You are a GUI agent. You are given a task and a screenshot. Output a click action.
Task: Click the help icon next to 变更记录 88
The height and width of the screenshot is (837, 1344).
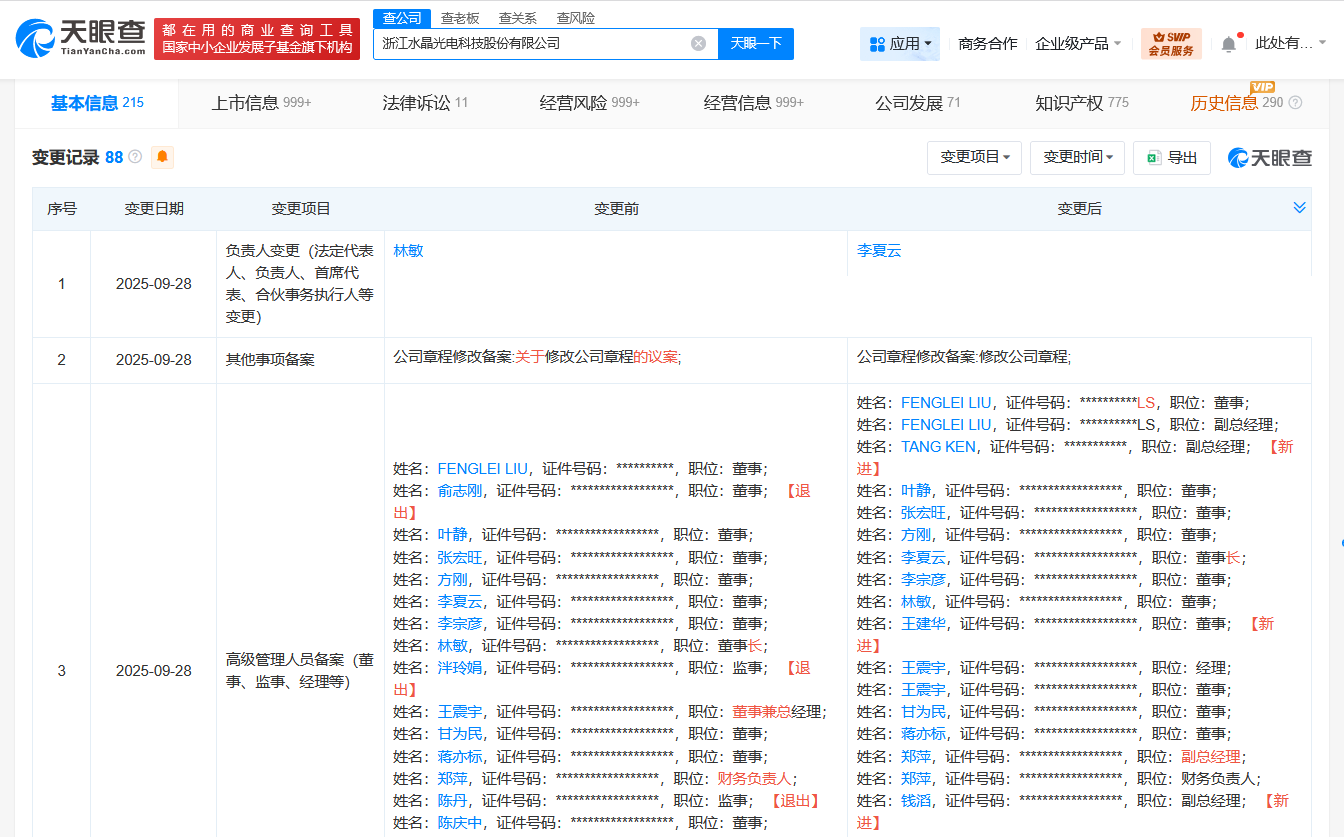[133, 157]
